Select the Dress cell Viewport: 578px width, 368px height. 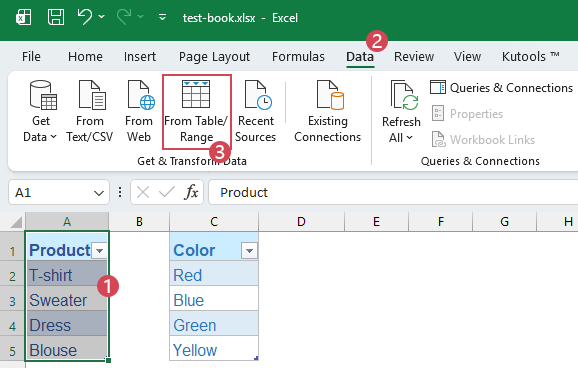click(x=67, y=323)
